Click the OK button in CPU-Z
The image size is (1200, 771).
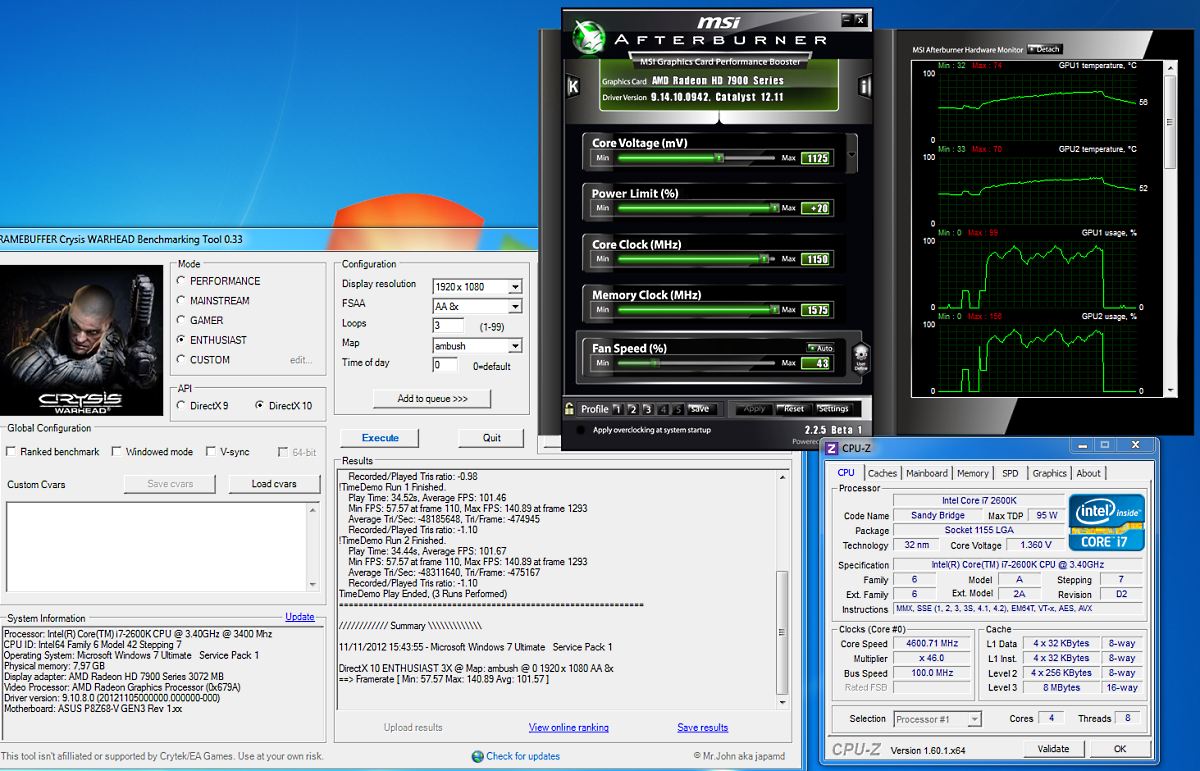click(x=1120, y=749)
